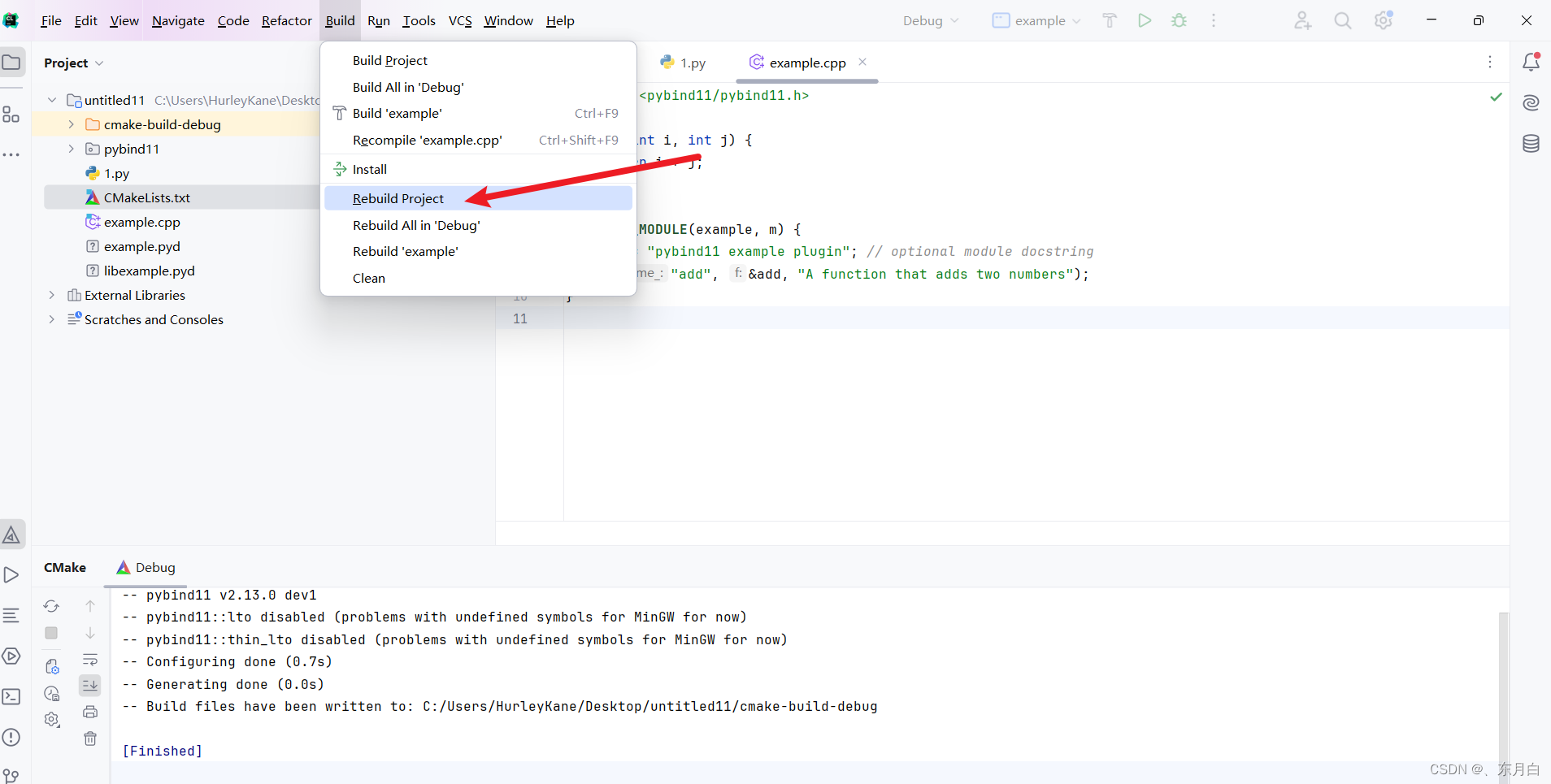
Task: Toggle scroll-to-end in the console output
Action: [x=90, y=685]
